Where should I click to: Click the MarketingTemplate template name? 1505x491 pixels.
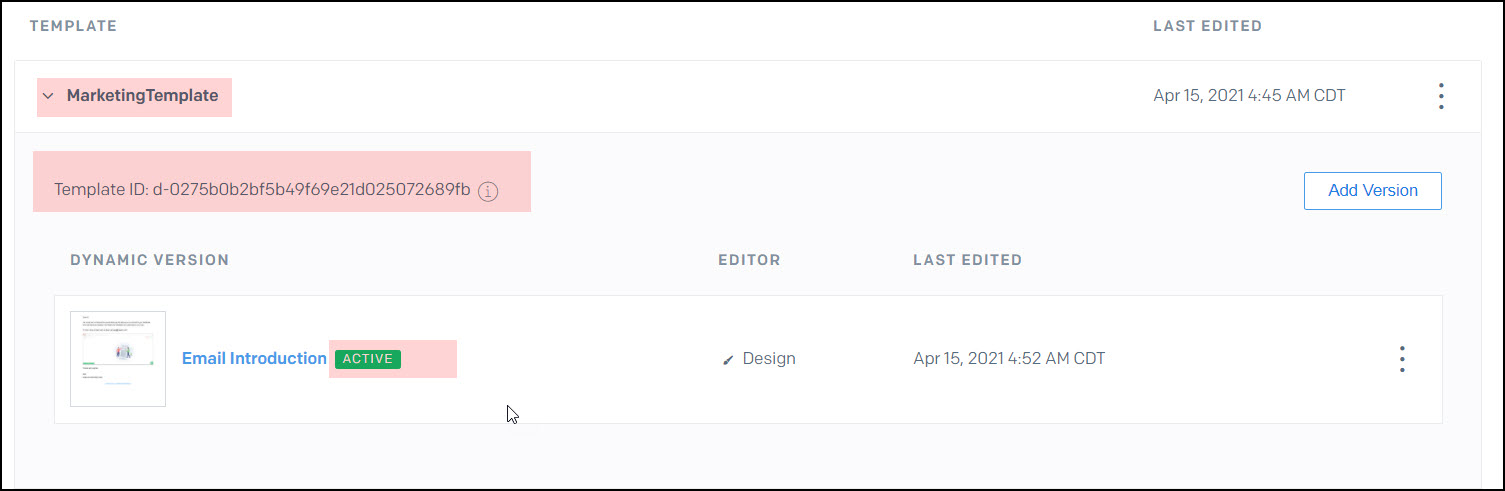point(142,96)
